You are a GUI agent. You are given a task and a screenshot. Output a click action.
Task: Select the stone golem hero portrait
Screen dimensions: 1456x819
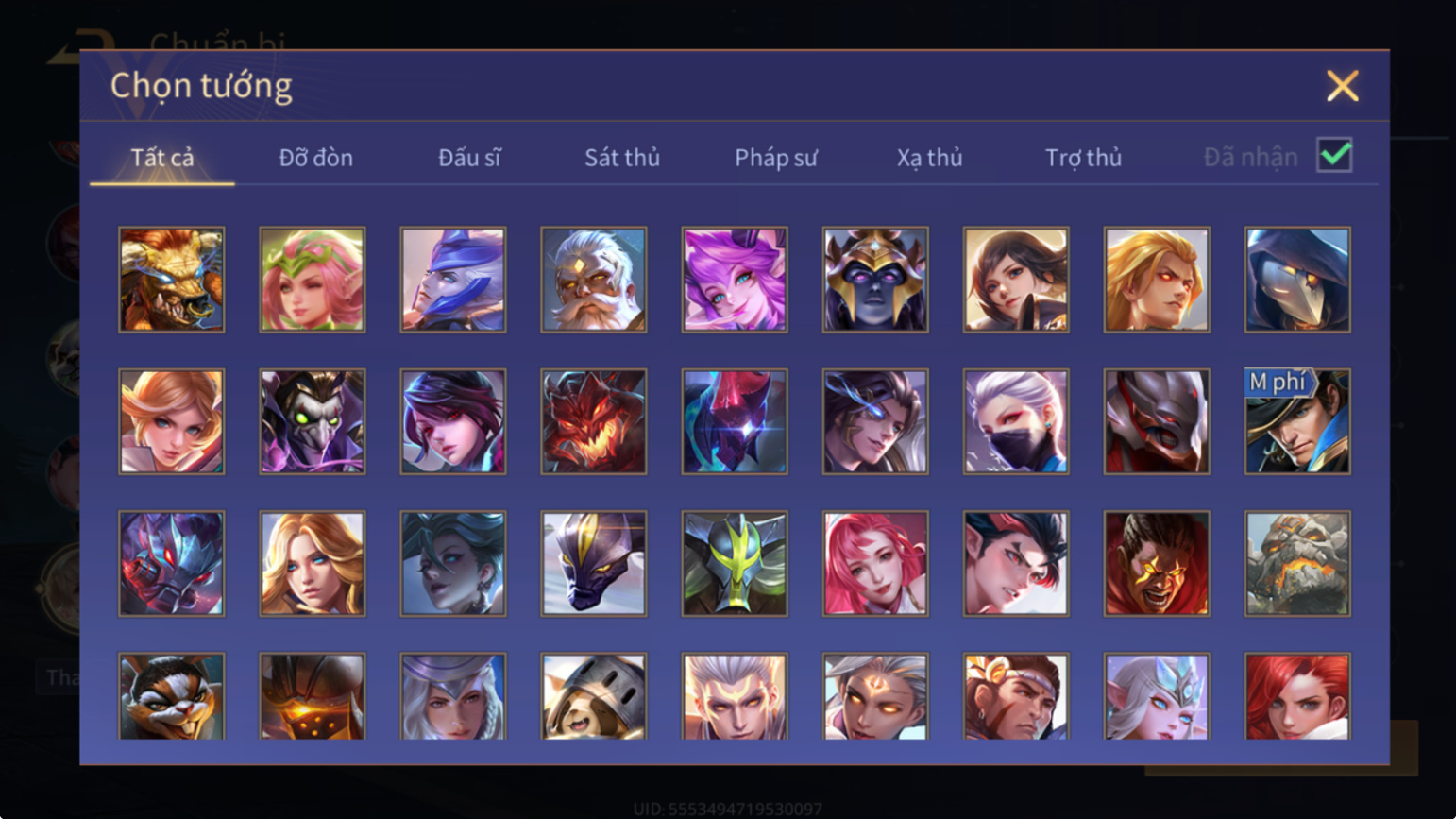(x=1297, y=564)
